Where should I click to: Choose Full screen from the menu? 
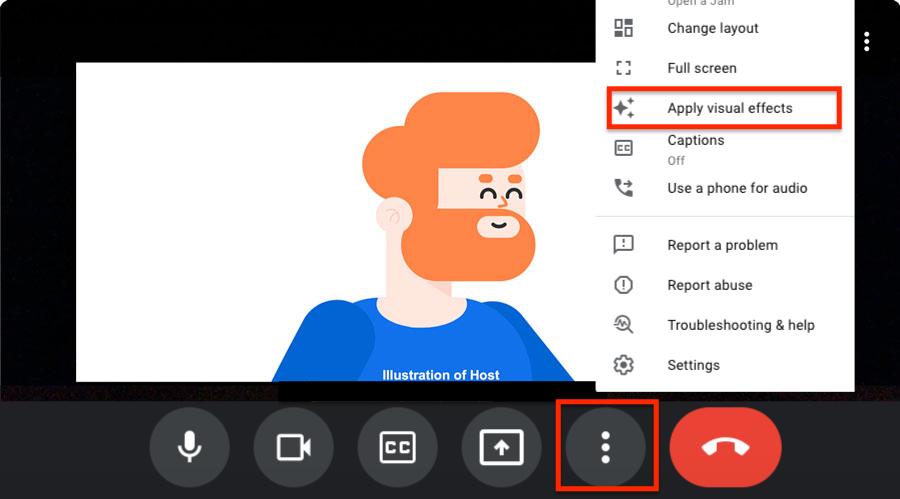pos(725,68)
